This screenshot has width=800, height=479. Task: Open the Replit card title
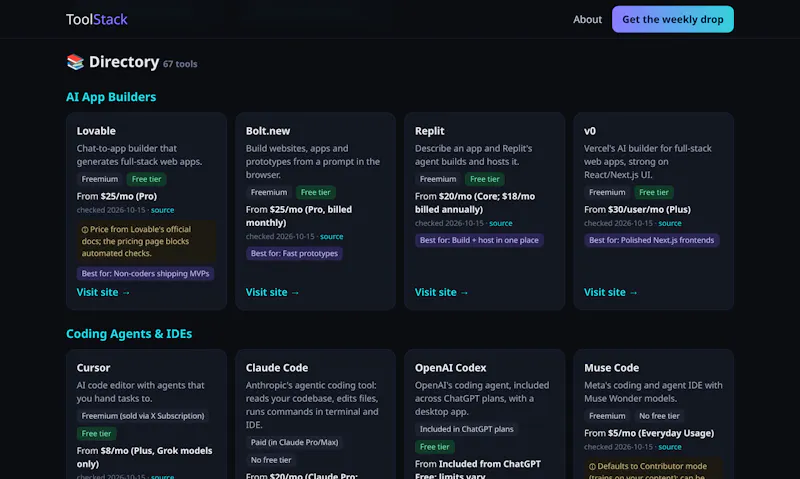pyautogui.click(x=430, y=131)
